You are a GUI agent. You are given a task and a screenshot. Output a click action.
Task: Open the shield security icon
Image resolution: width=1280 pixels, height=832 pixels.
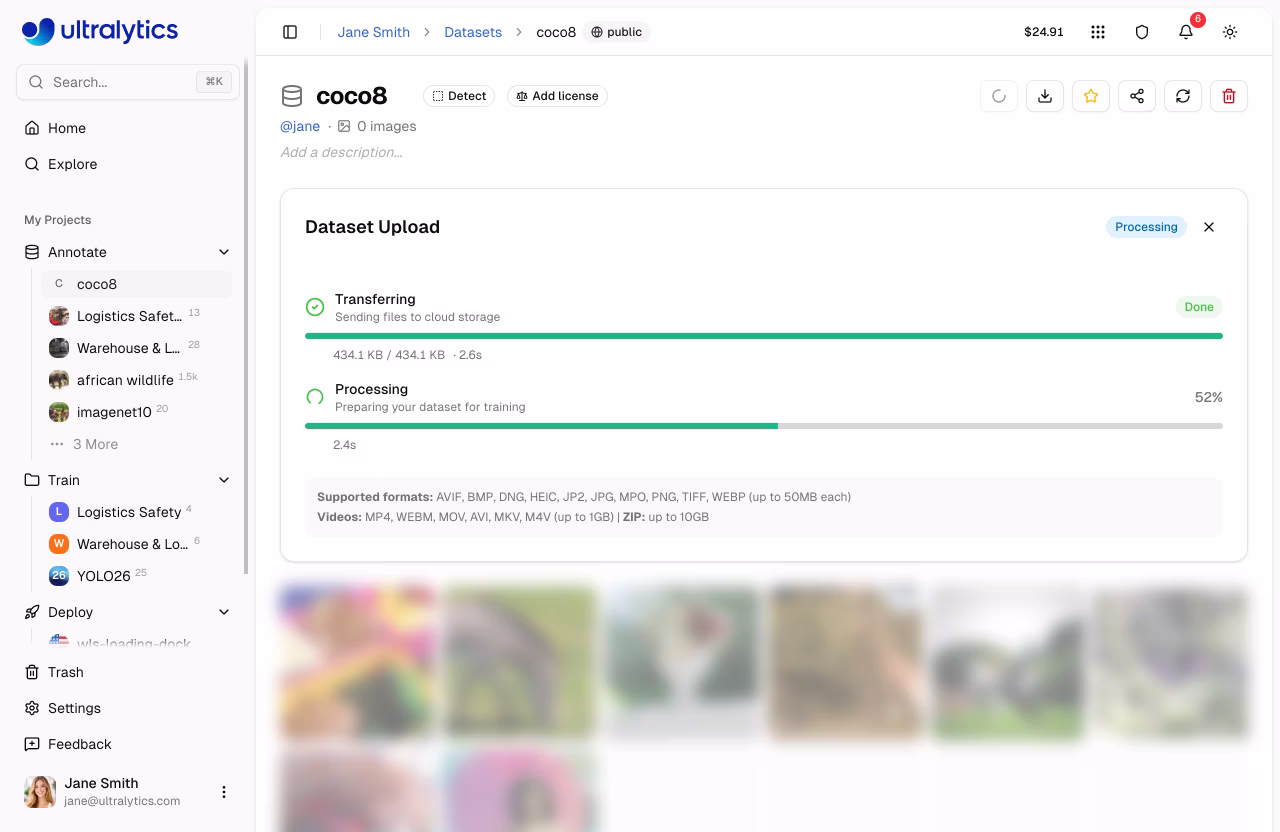[x=1142, y=32]
